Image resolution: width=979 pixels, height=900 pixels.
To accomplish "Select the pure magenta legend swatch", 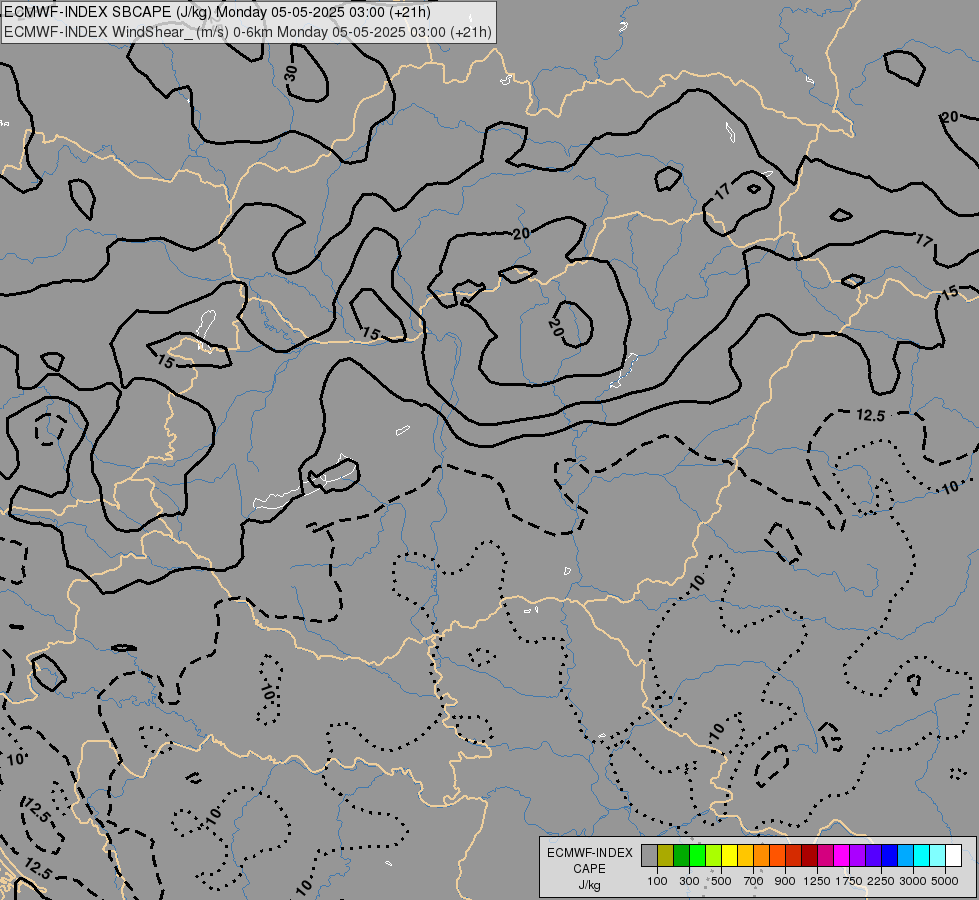I will click(x=841, y=856).
